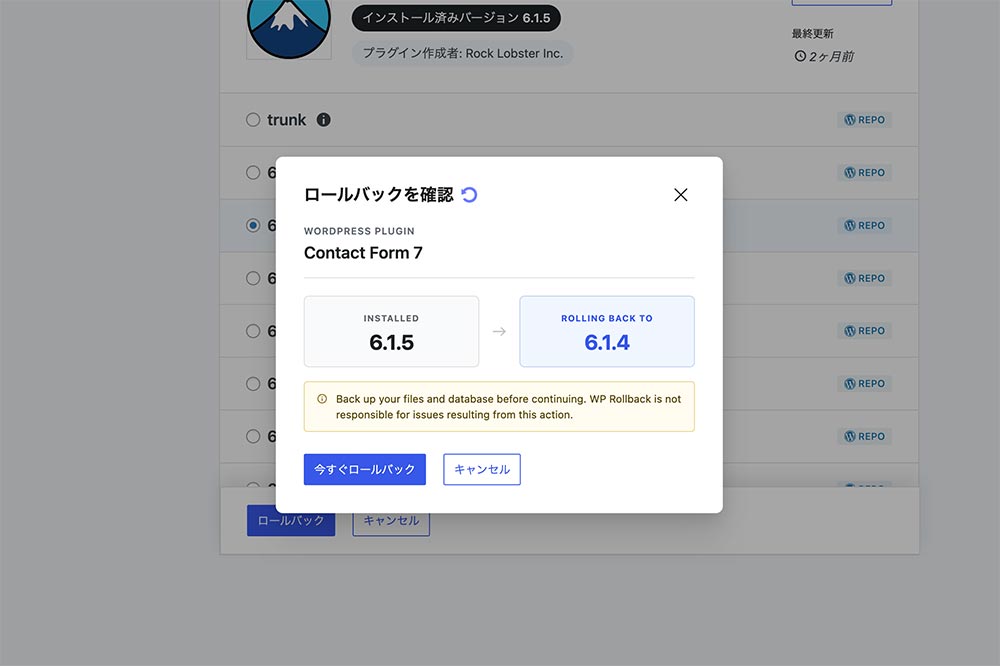Click the Contact Form 7 plugin logo

click(x=289, y=28)
